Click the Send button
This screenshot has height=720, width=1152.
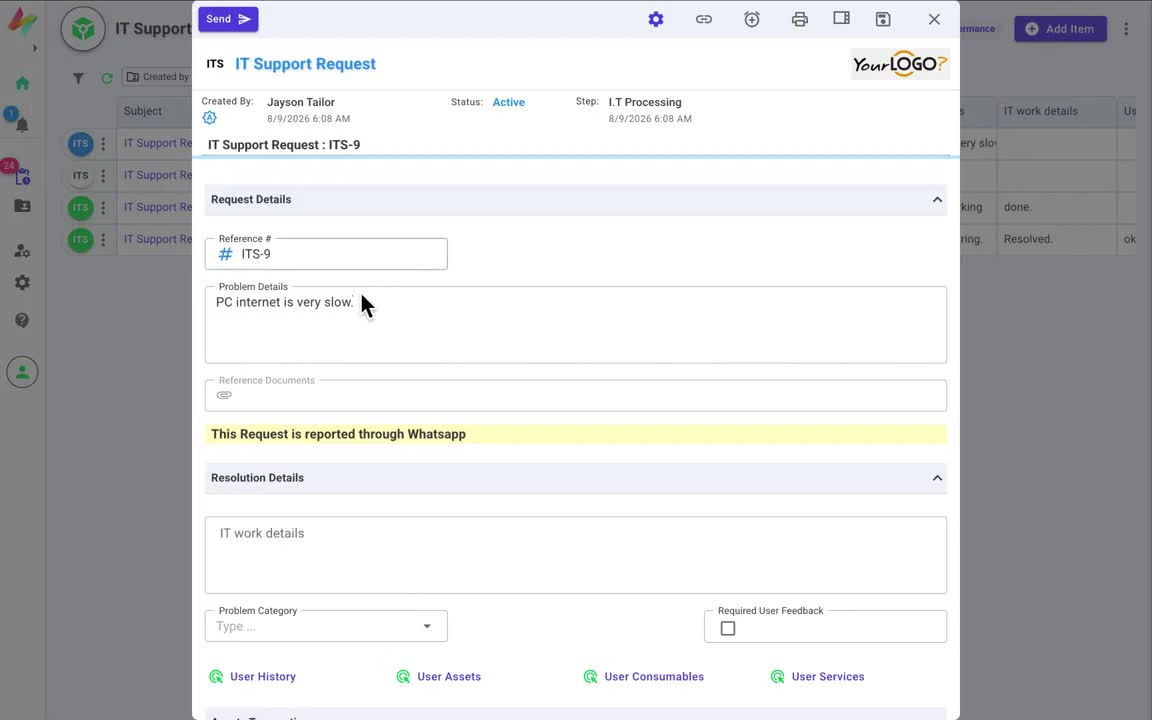click(228, 19)
